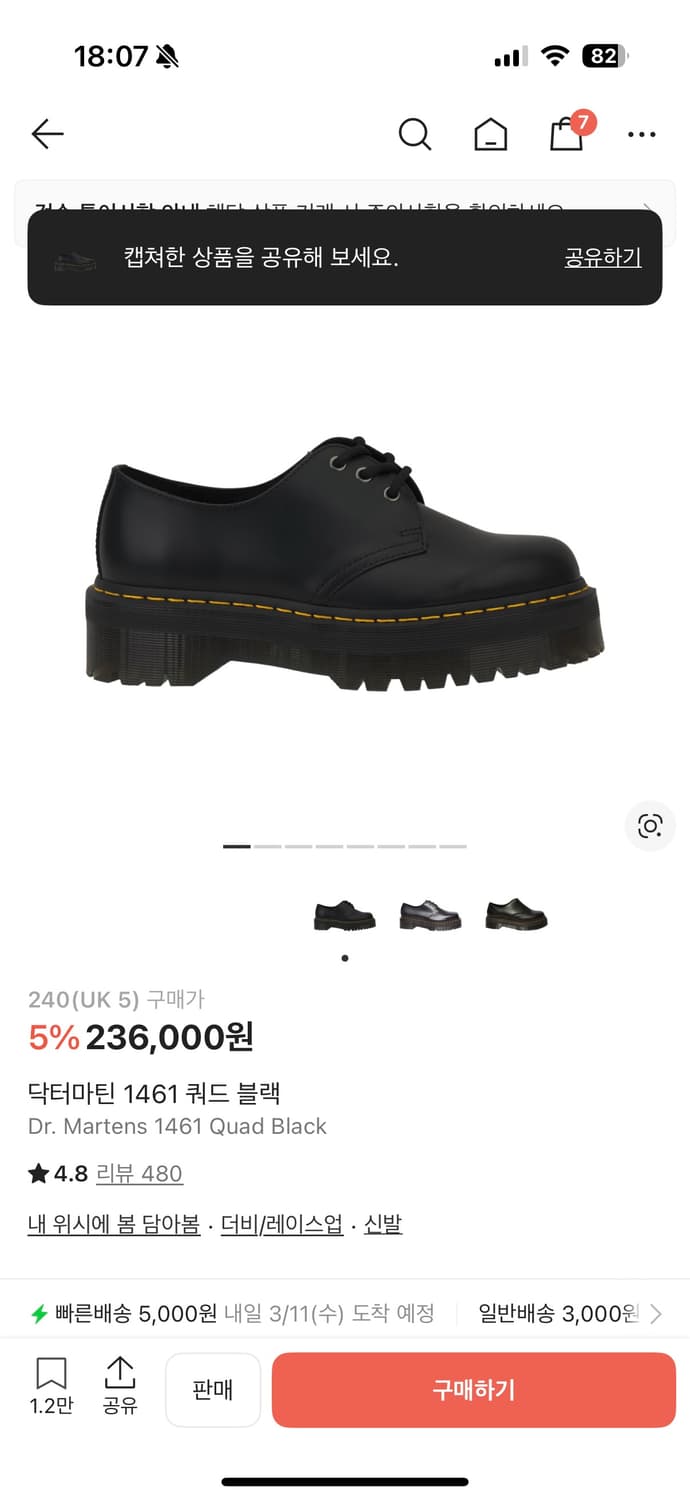Viewport: 690px width, 1500px height.
Task: Expand the delivery options chevron
Action: click(x=656, y=1313)
